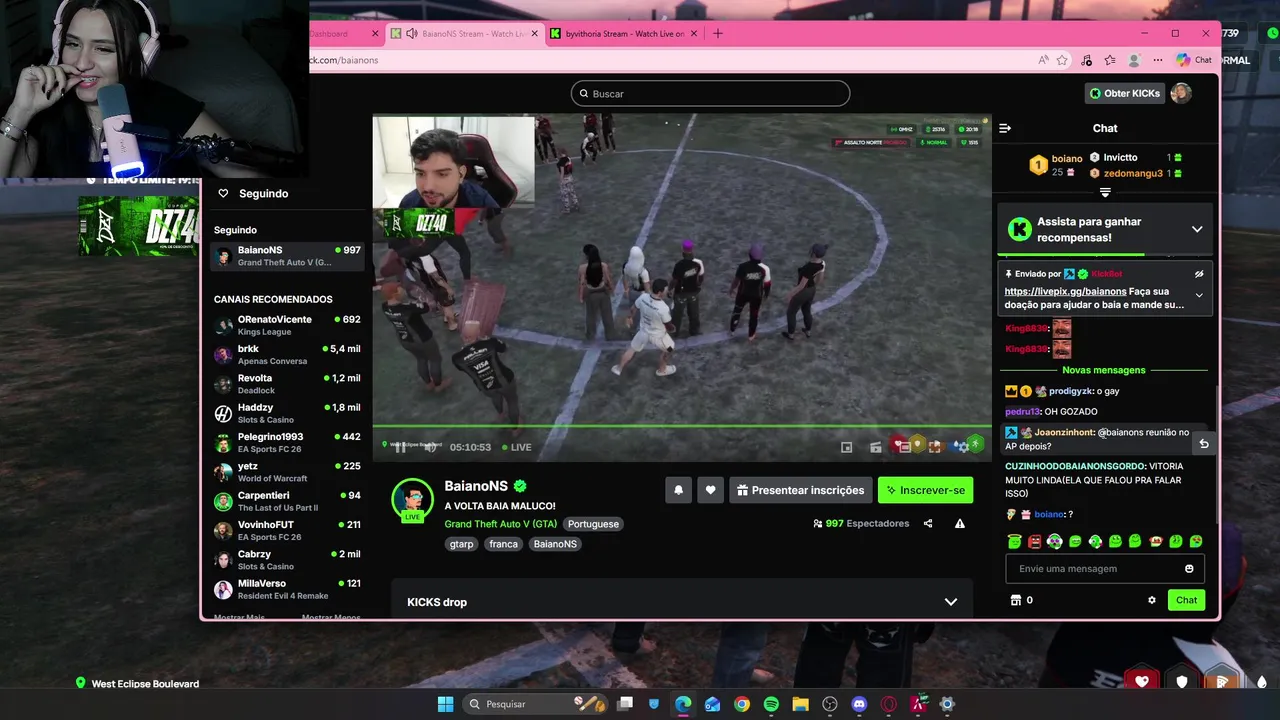Click the BaianoNS tag
This screenshot has height=720, width=1280.
point(555,544)
